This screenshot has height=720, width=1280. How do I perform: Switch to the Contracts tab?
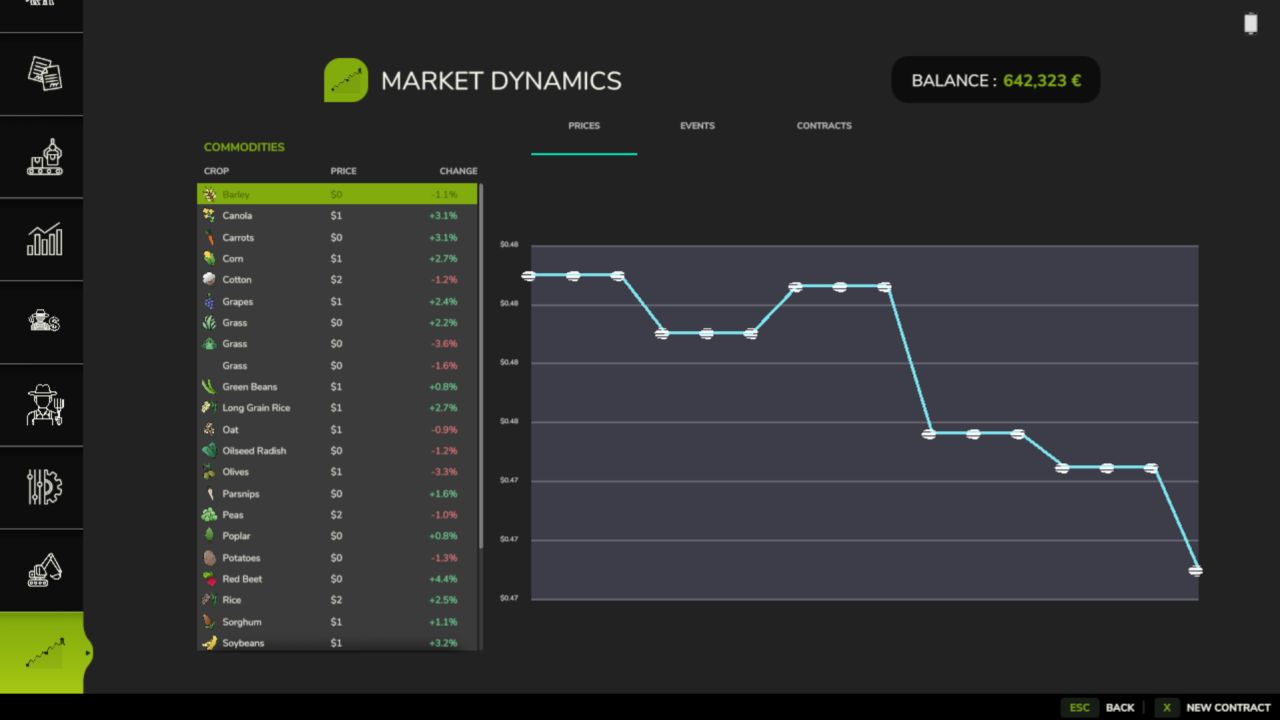(824, 126)
